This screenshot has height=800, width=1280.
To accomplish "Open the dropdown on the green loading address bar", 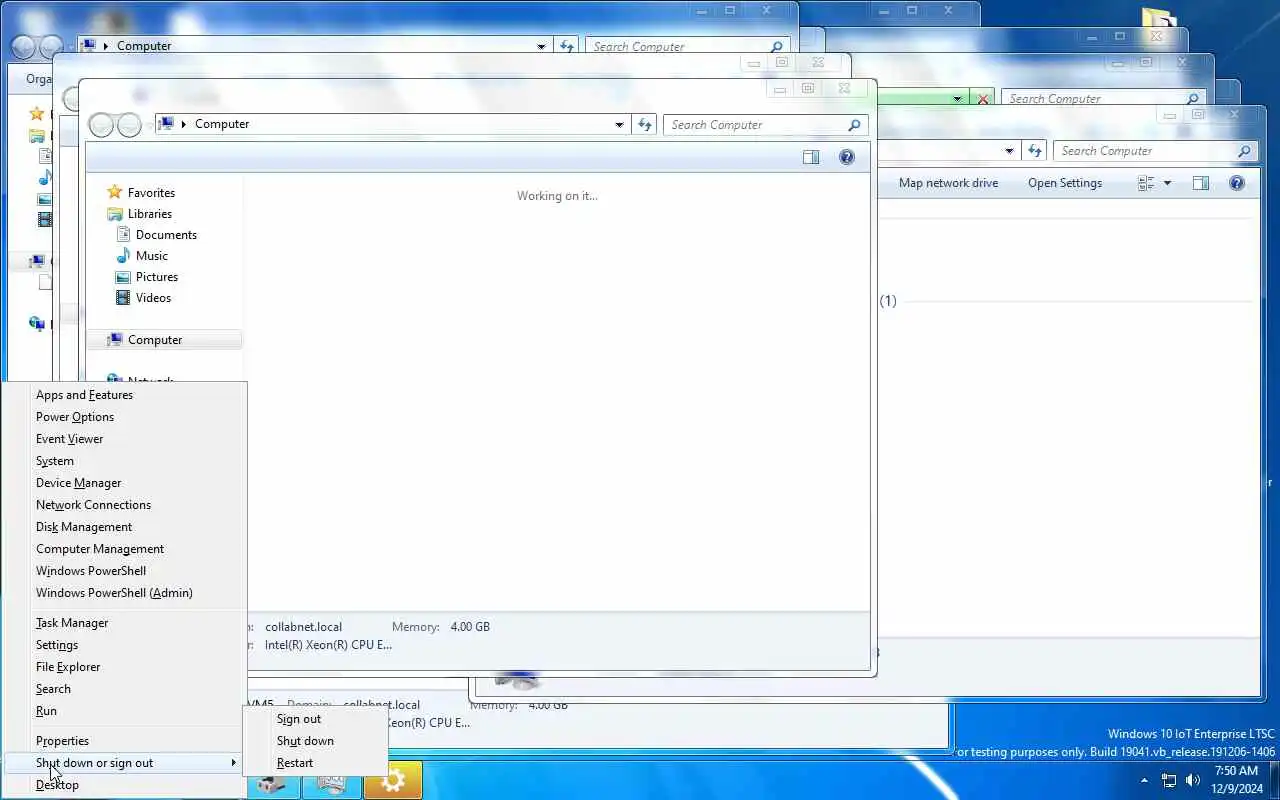I will click(958, 99).
